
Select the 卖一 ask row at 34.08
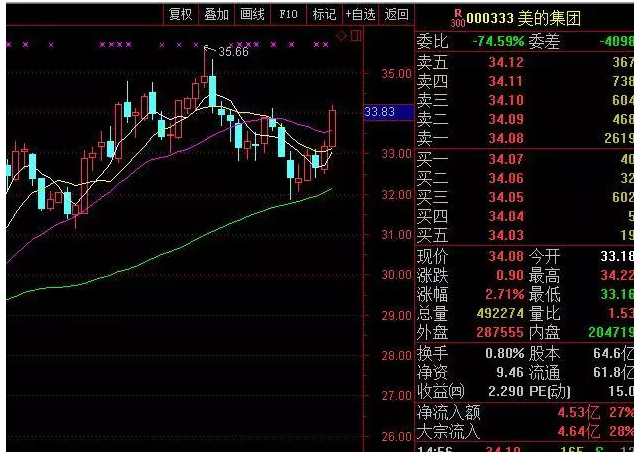click(x=524, y=138)
